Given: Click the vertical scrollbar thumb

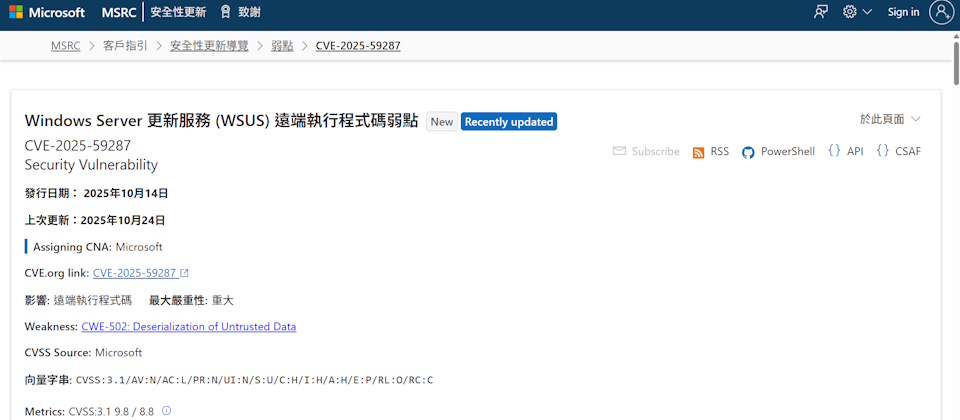Looking at the screenshot, I should (x=953, y=65).
